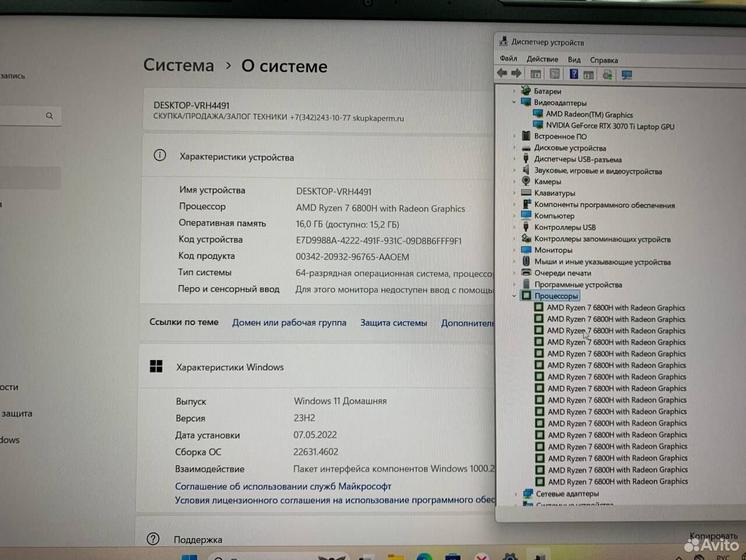Viewport: 746px width, 560px height.
Task: Click the Защита системы link
Action: [x=394, y=323]
